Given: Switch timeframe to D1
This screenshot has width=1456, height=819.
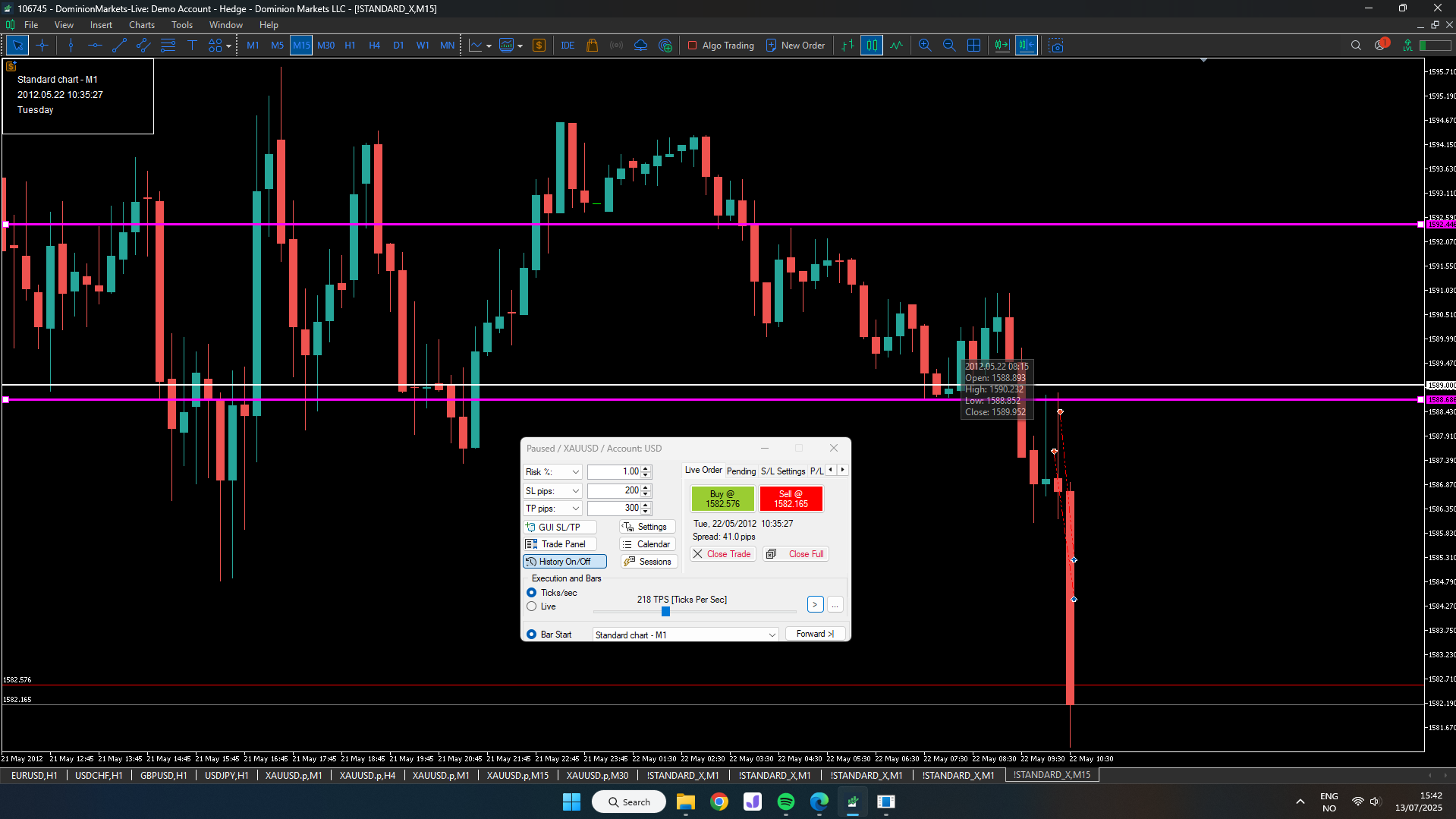Looking at the screenshot, I should (398, 46).
